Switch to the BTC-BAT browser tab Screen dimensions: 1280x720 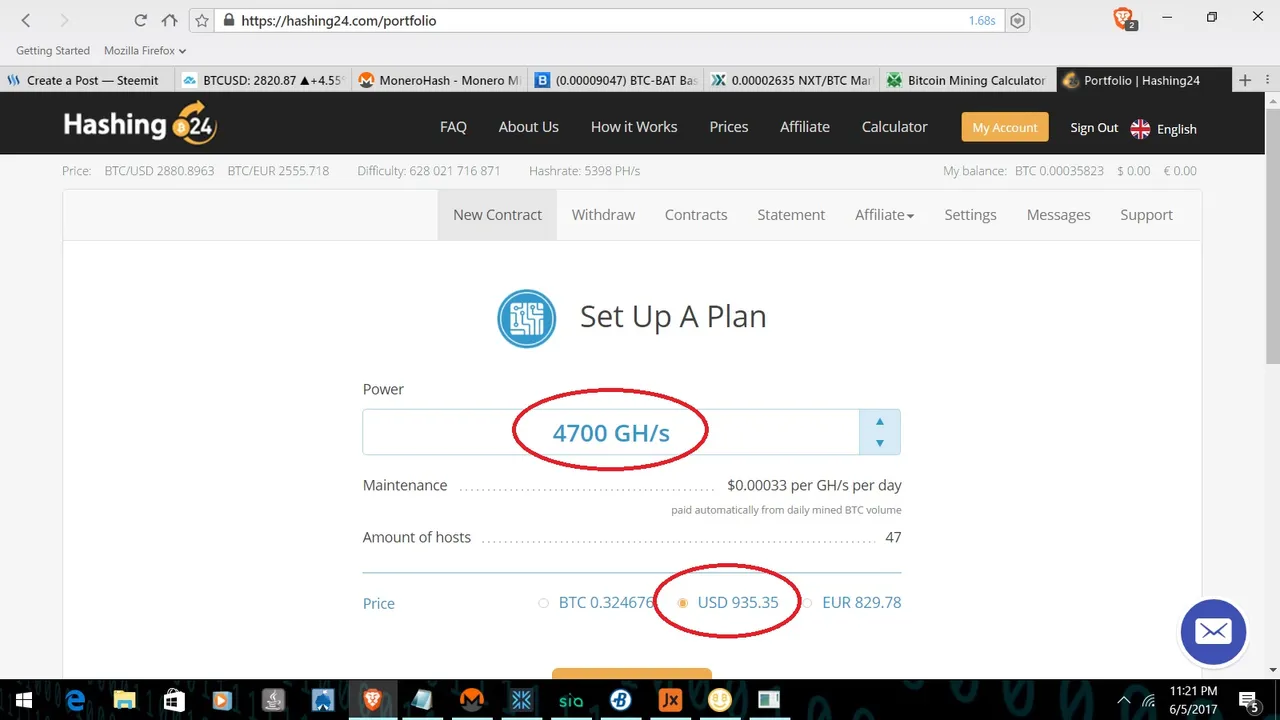pos(616,80)
